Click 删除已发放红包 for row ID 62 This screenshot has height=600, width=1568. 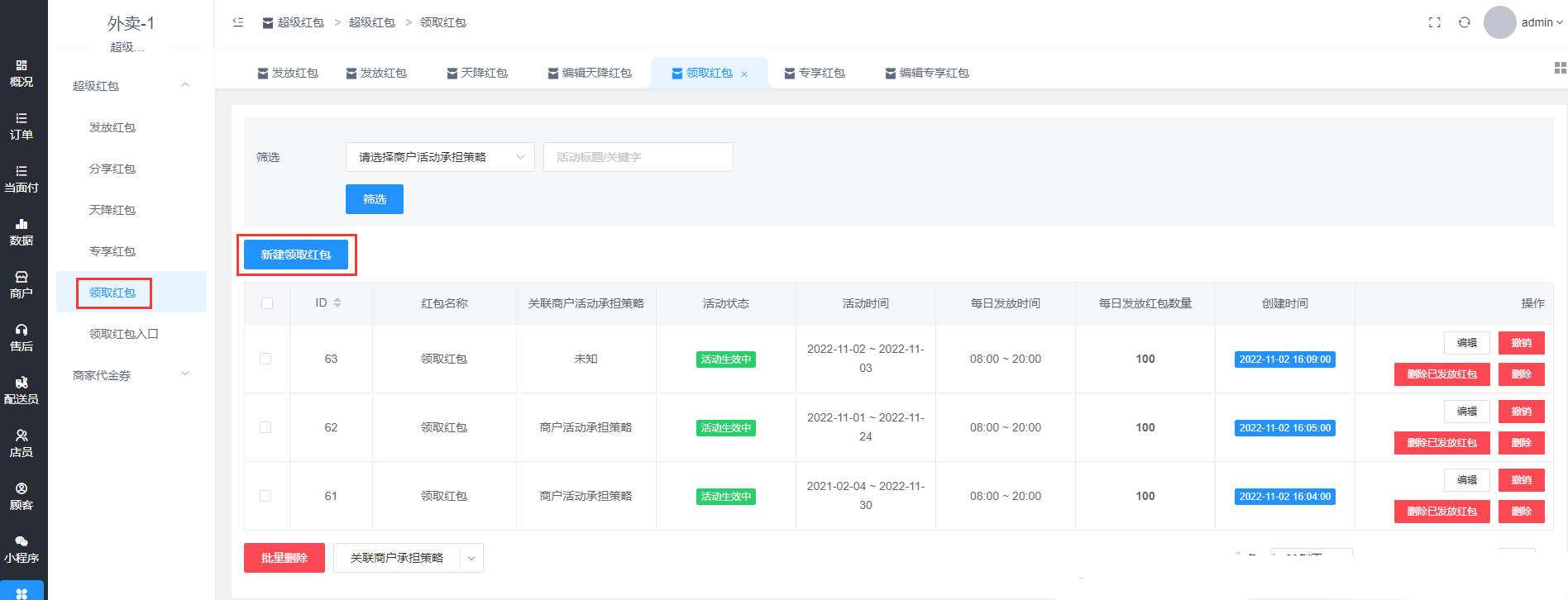[1442, 443]
